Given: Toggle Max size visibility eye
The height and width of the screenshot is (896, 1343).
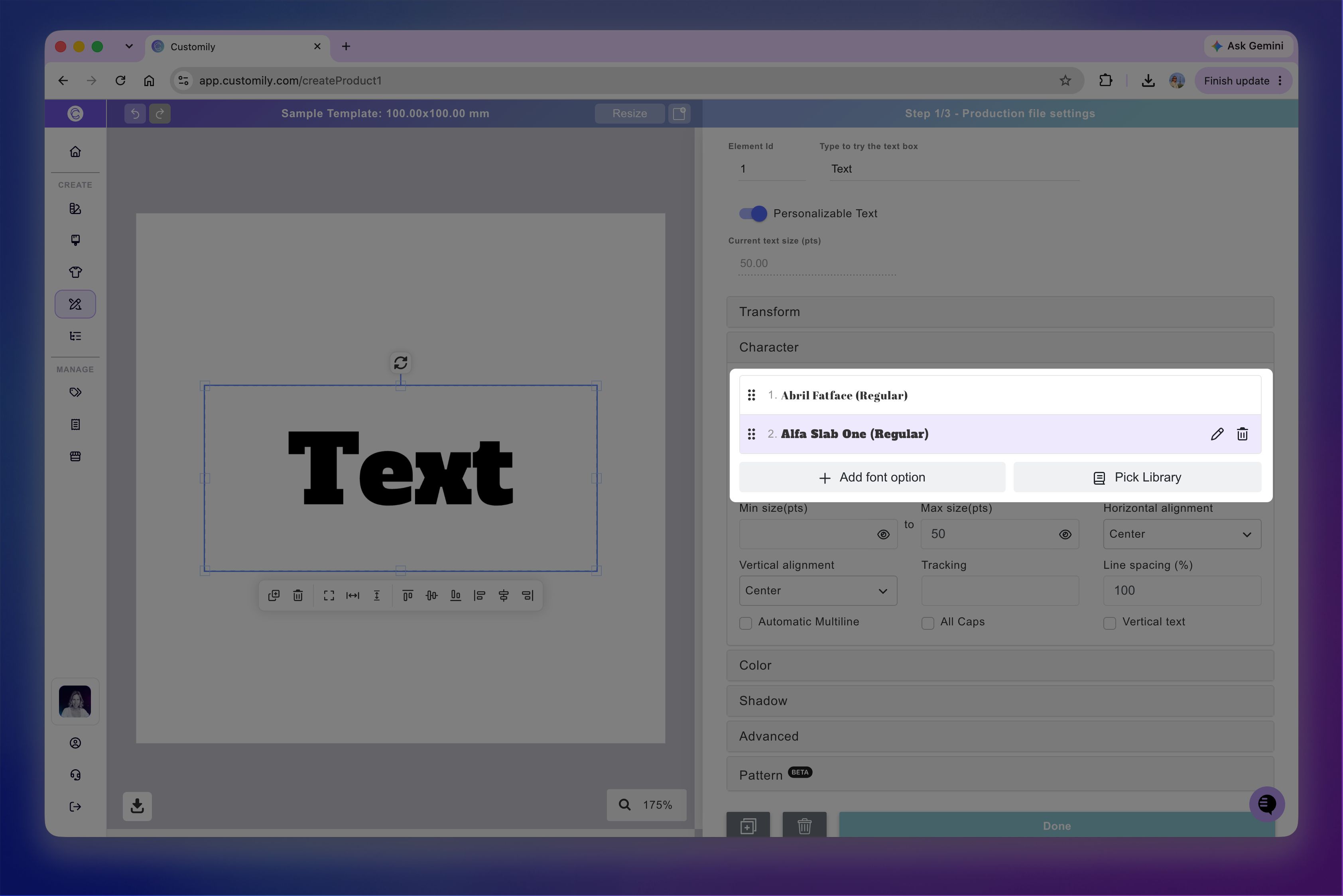Looking at the screenshot, I should (1065, 534).
